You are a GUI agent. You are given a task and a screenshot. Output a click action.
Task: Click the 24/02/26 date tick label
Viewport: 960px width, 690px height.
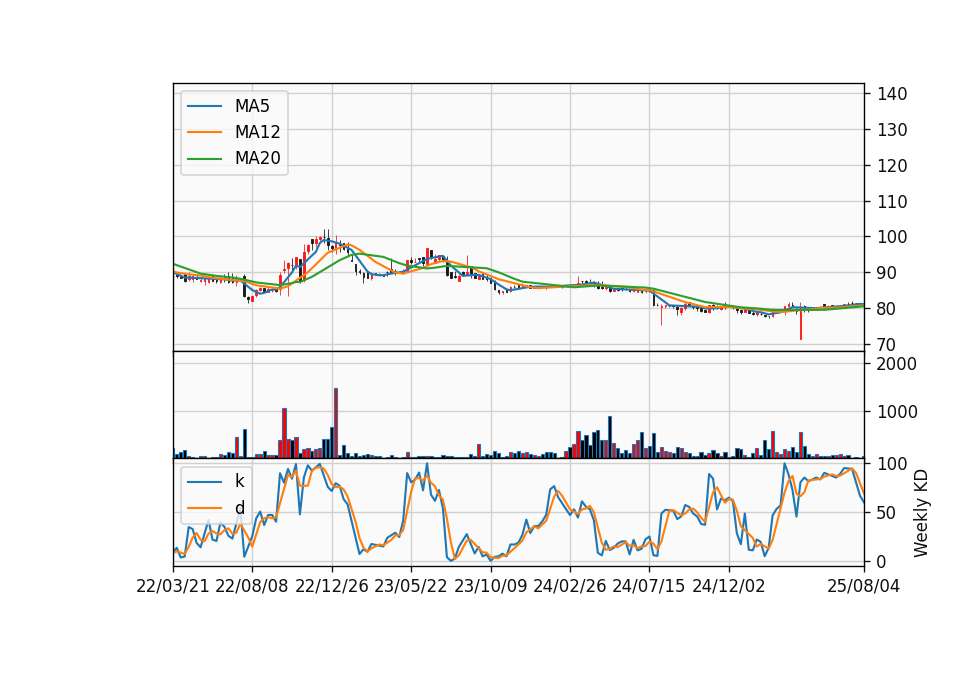click(x=569, y=586)
